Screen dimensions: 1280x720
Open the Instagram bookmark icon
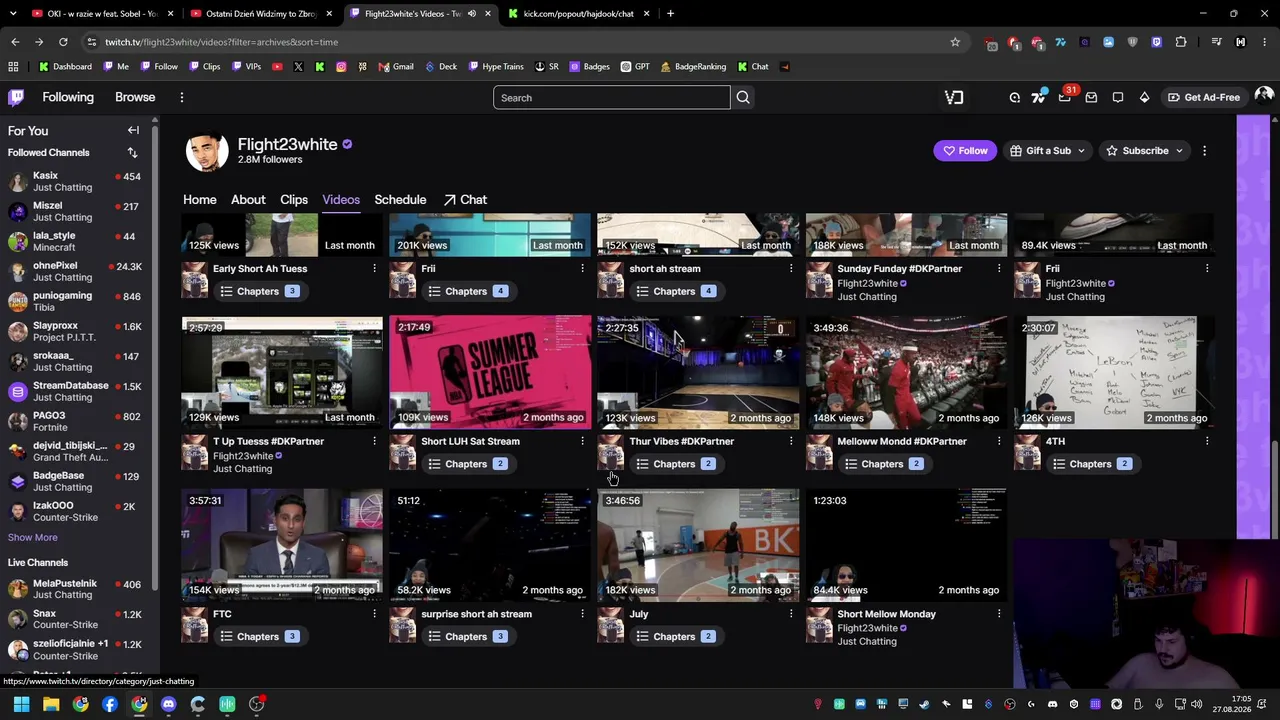pyautogui.click(x=341, y=67)
